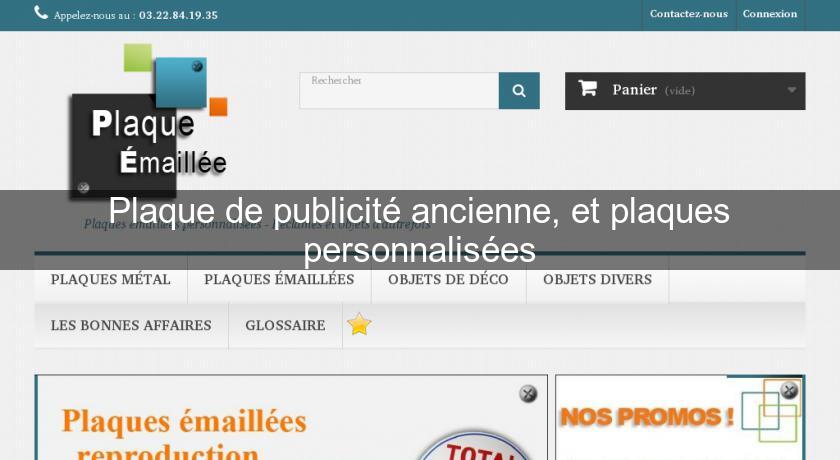Click the phone number 03.22.84.19.35
The height and width of the screenshot is (460, 840).
178,16
